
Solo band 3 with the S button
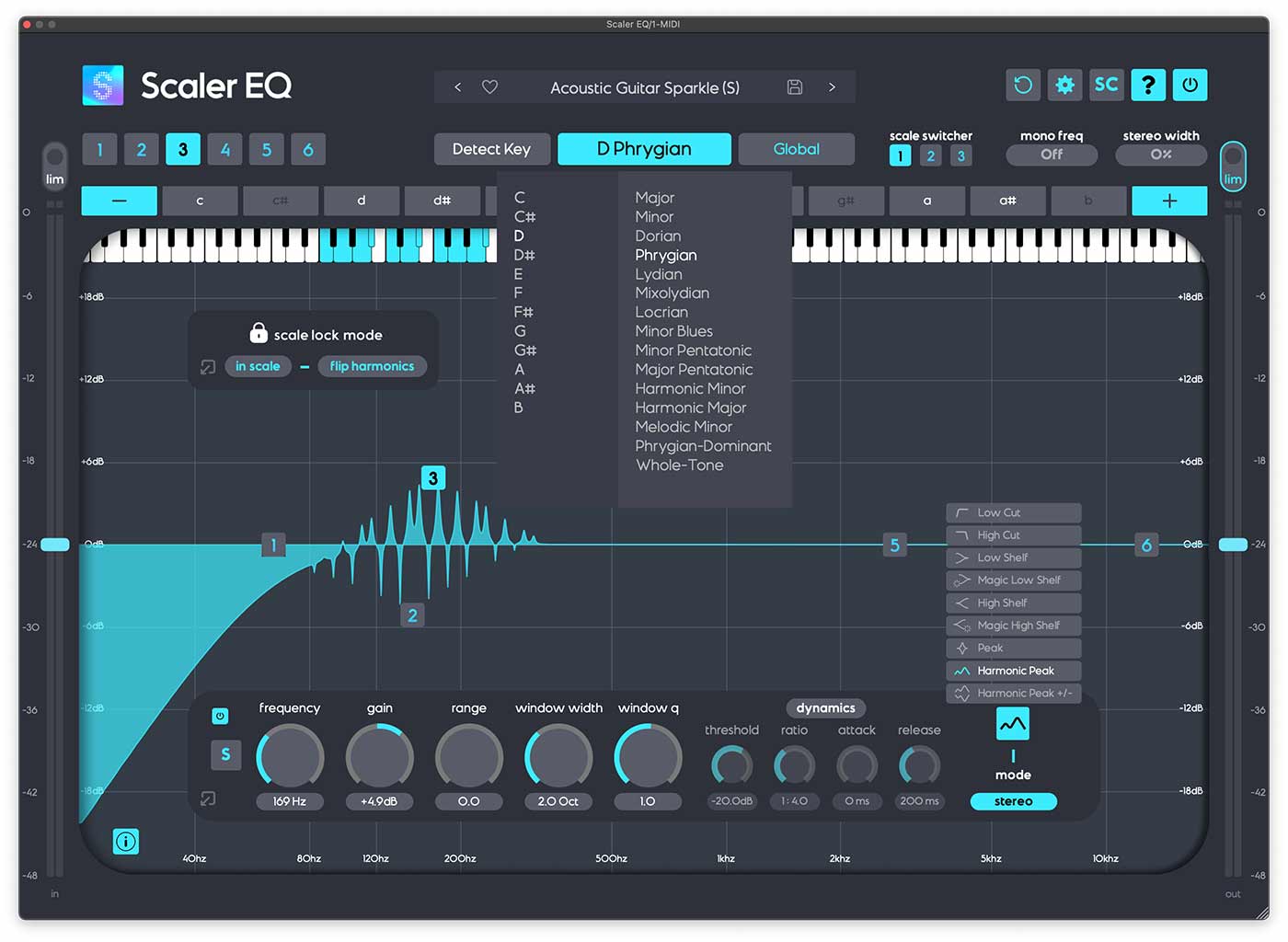tap(225, 754)
